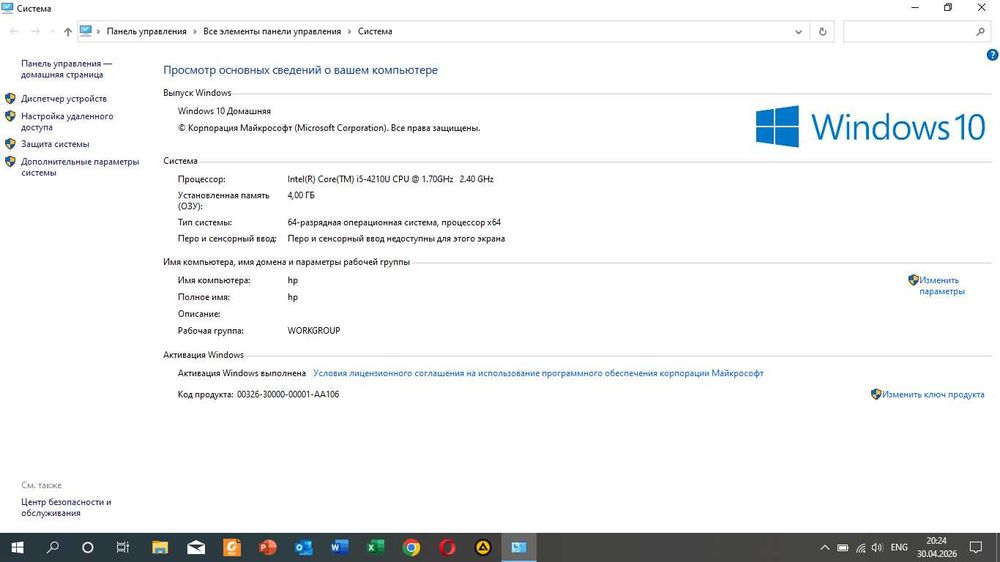Click the Система window title icon
The width and height of the screenshot is (1000, 562).
pos(7,8)
